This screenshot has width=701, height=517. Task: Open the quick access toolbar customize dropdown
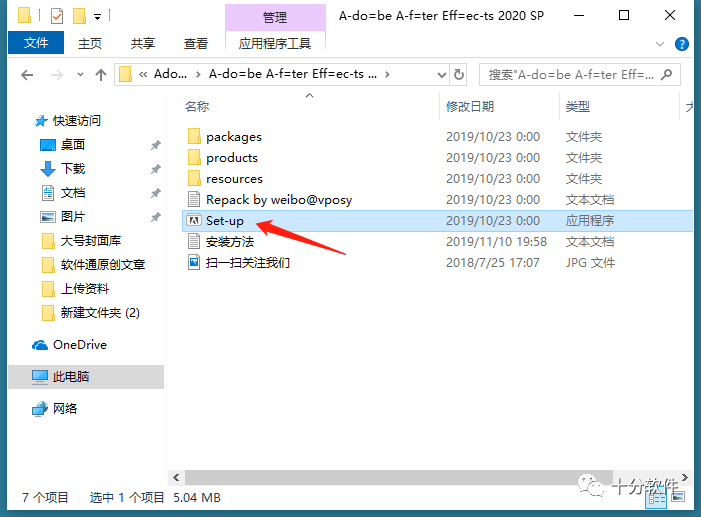(x=97, y=17)
